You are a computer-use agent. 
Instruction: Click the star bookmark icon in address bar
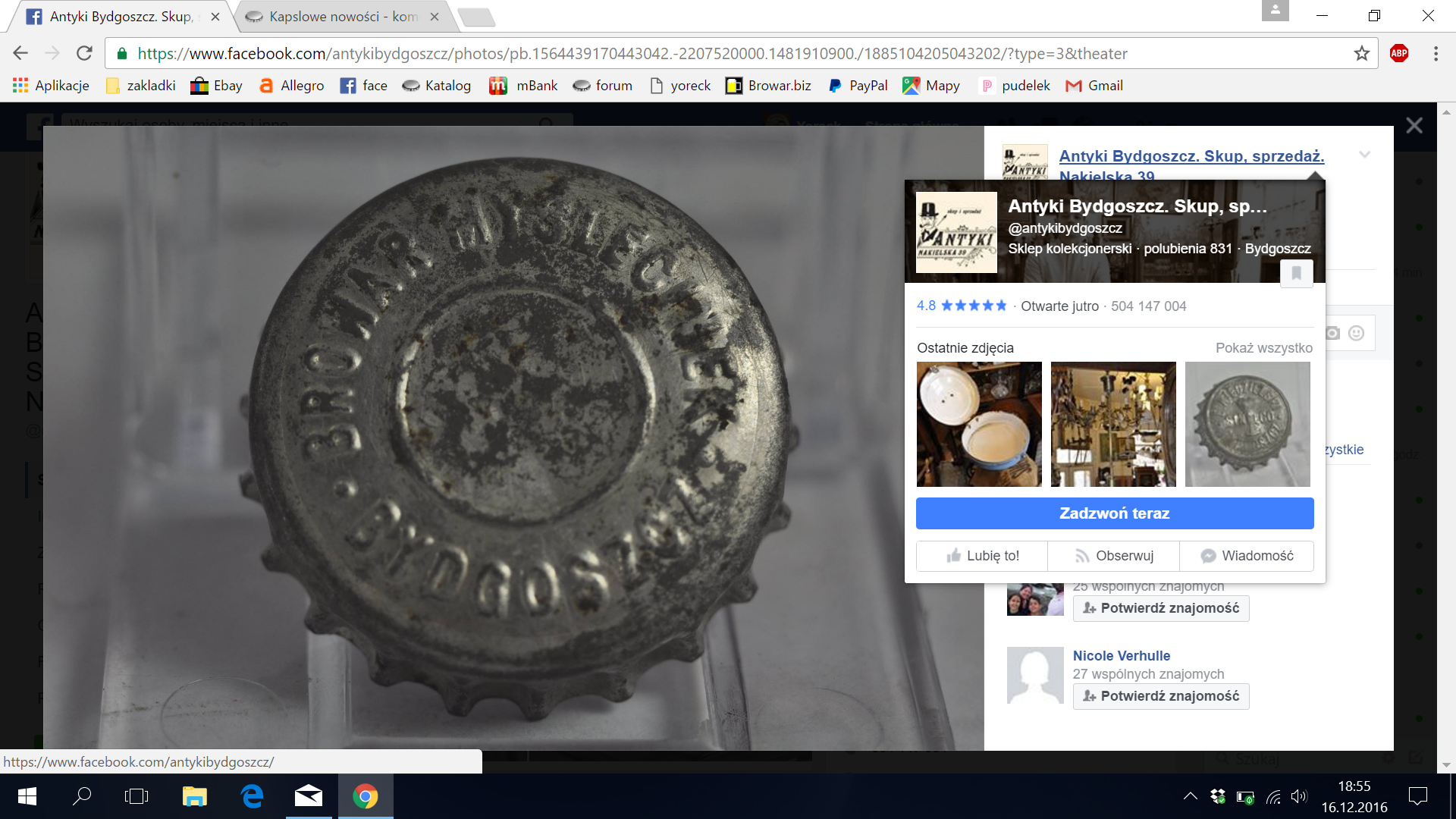(x=1361, y=53)
